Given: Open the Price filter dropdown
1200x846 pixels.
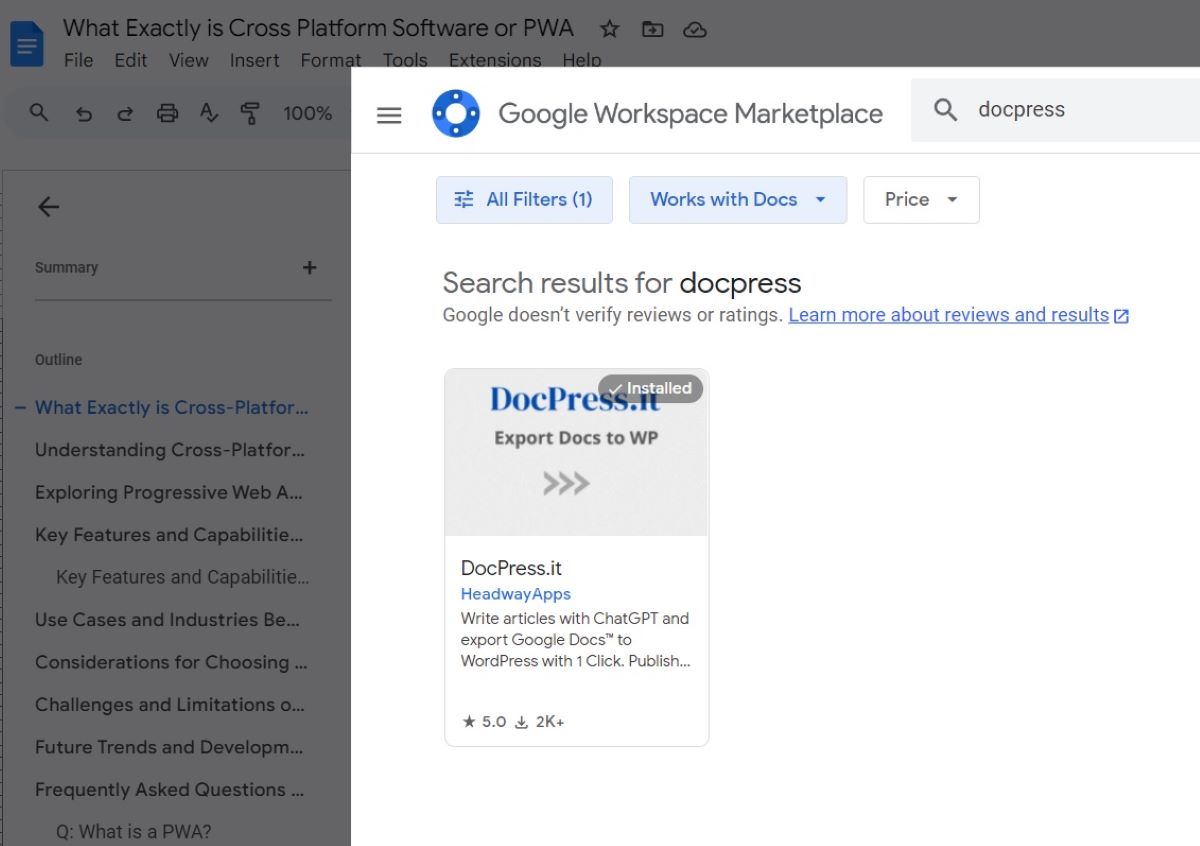Looking at the screenshot, I should [921, 199].
